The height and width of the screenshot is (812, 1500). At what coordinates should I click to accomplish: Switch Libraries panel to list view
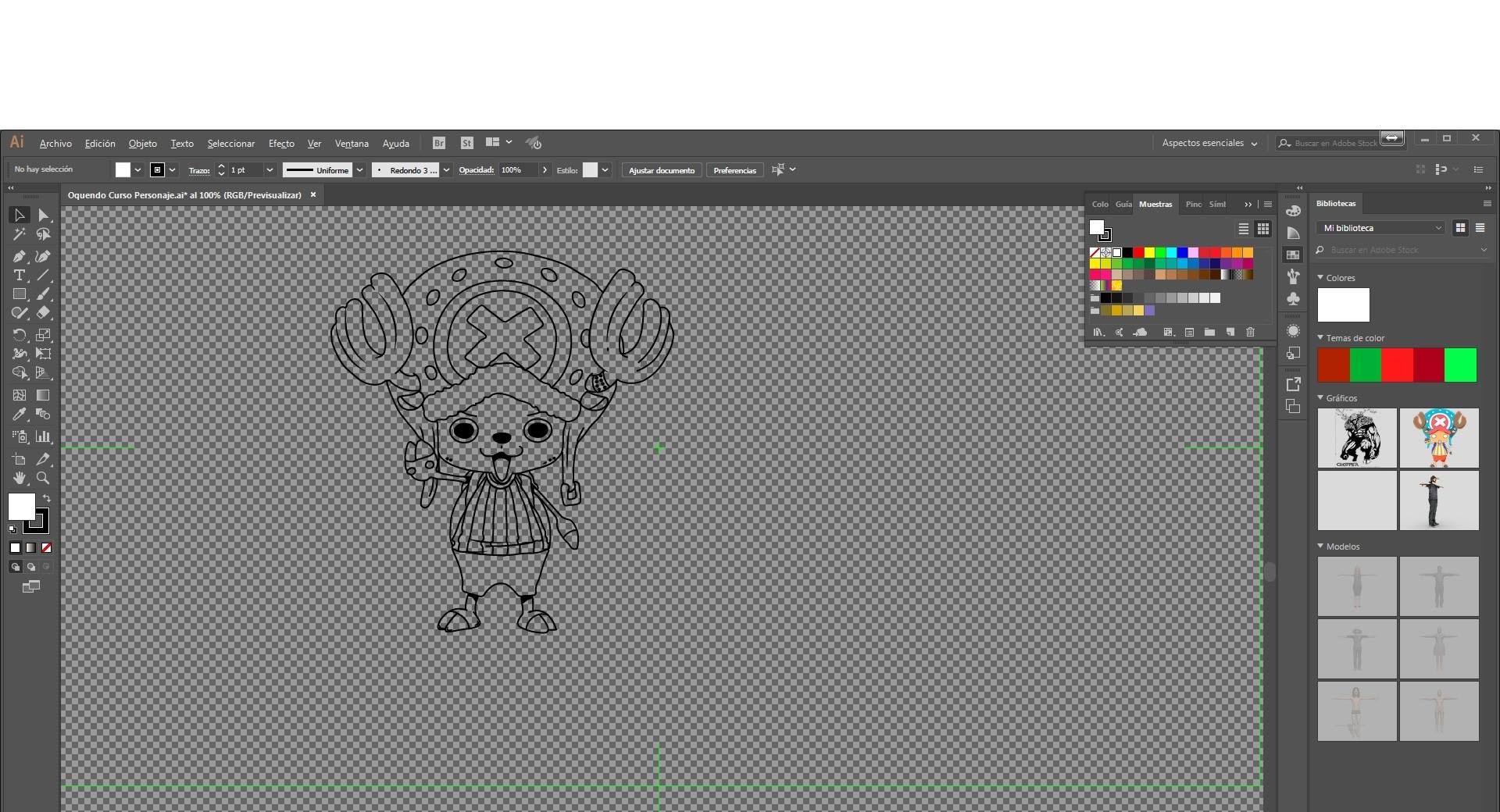click(1480, 228)
